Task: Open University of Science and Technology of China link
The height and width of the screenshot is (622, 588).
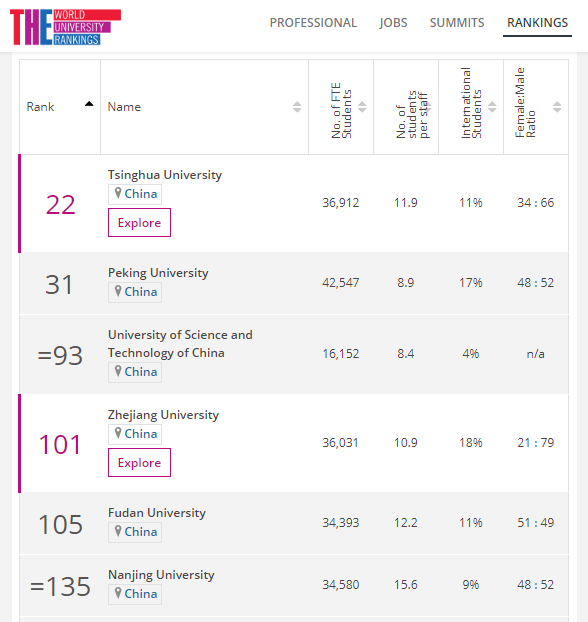Action: click(x=180, y=344)
